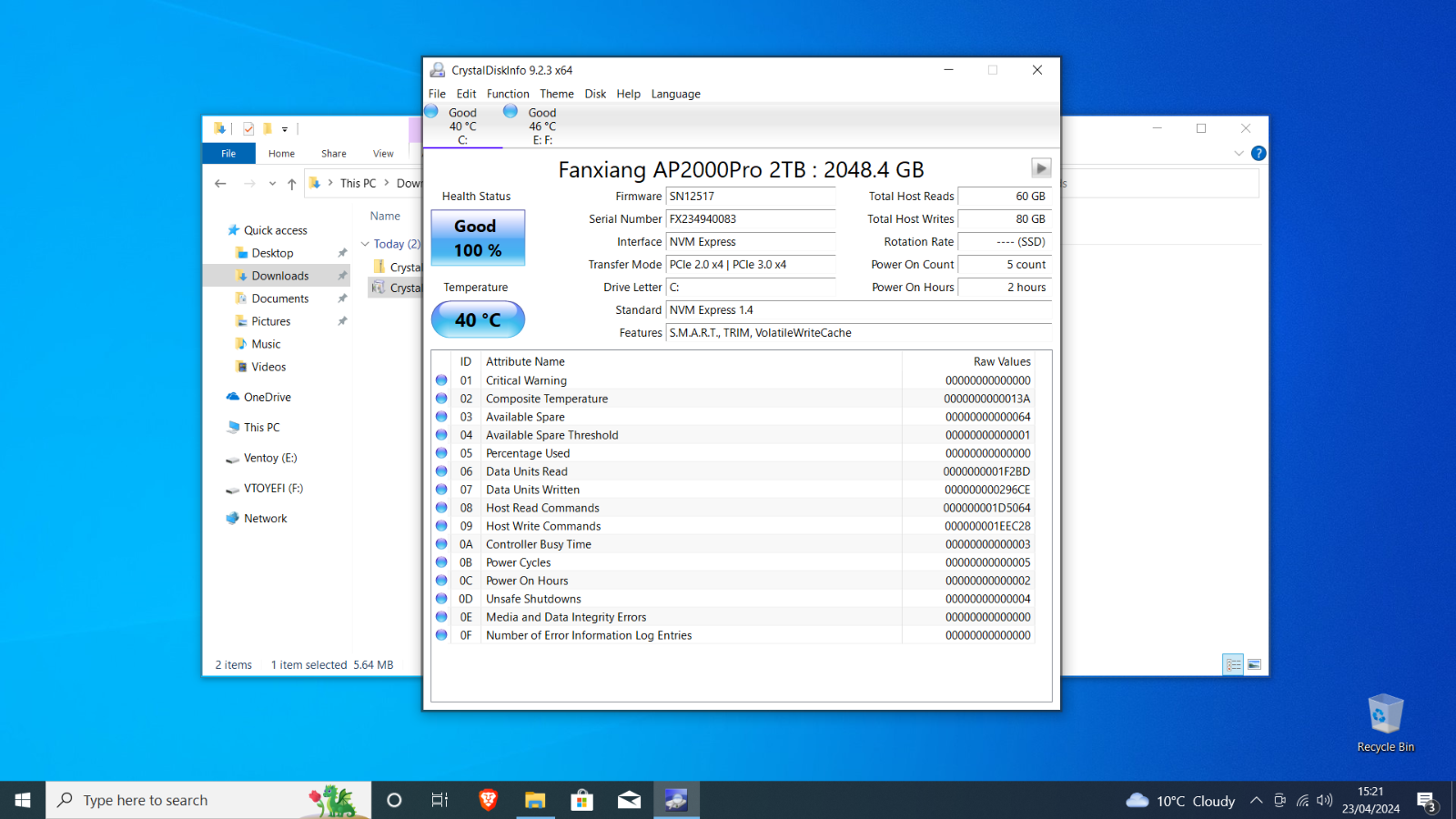Click the Serial Number field FX234940083
This screenshot has height=819, width=1456.
751,219
